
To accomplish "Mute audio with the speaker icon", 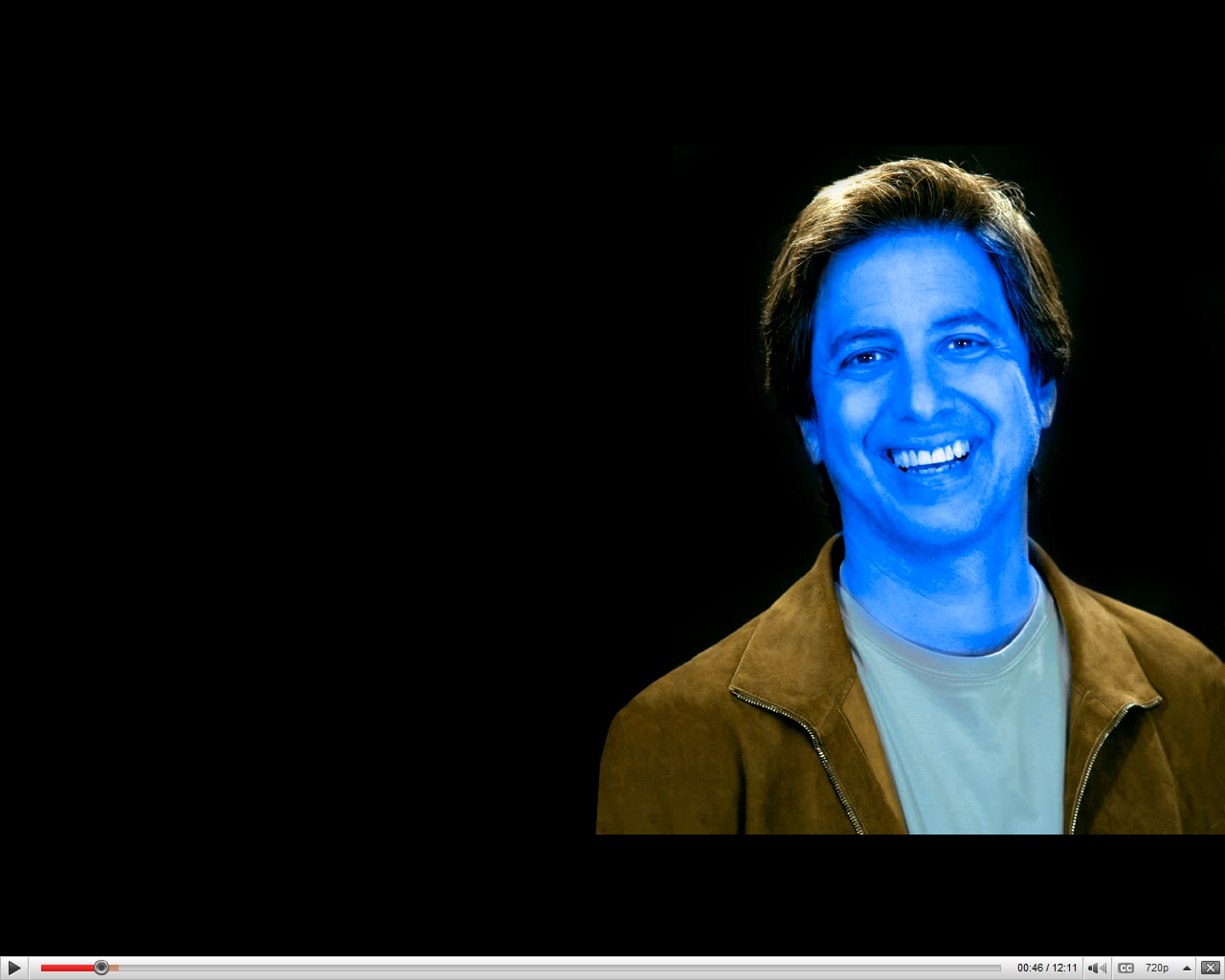I will tap(1097, 969).
